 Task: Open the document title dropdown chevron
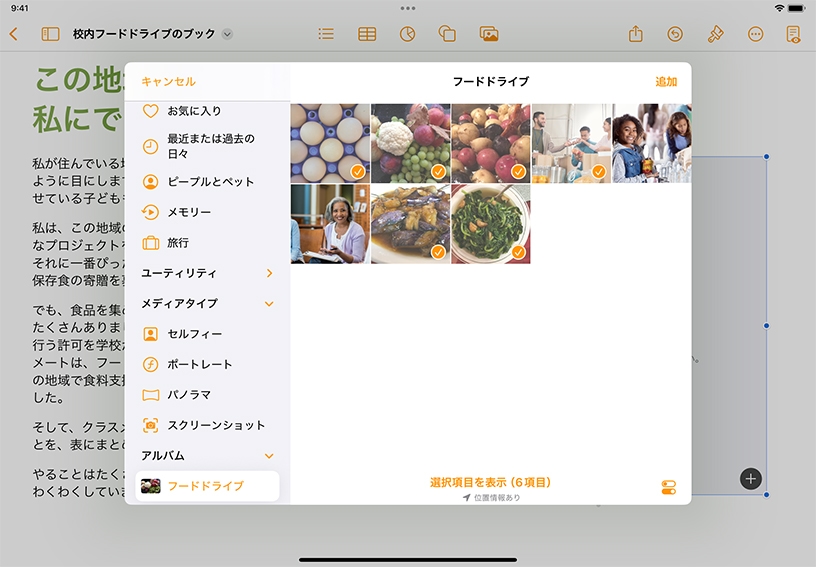click(x=227, y=34)
